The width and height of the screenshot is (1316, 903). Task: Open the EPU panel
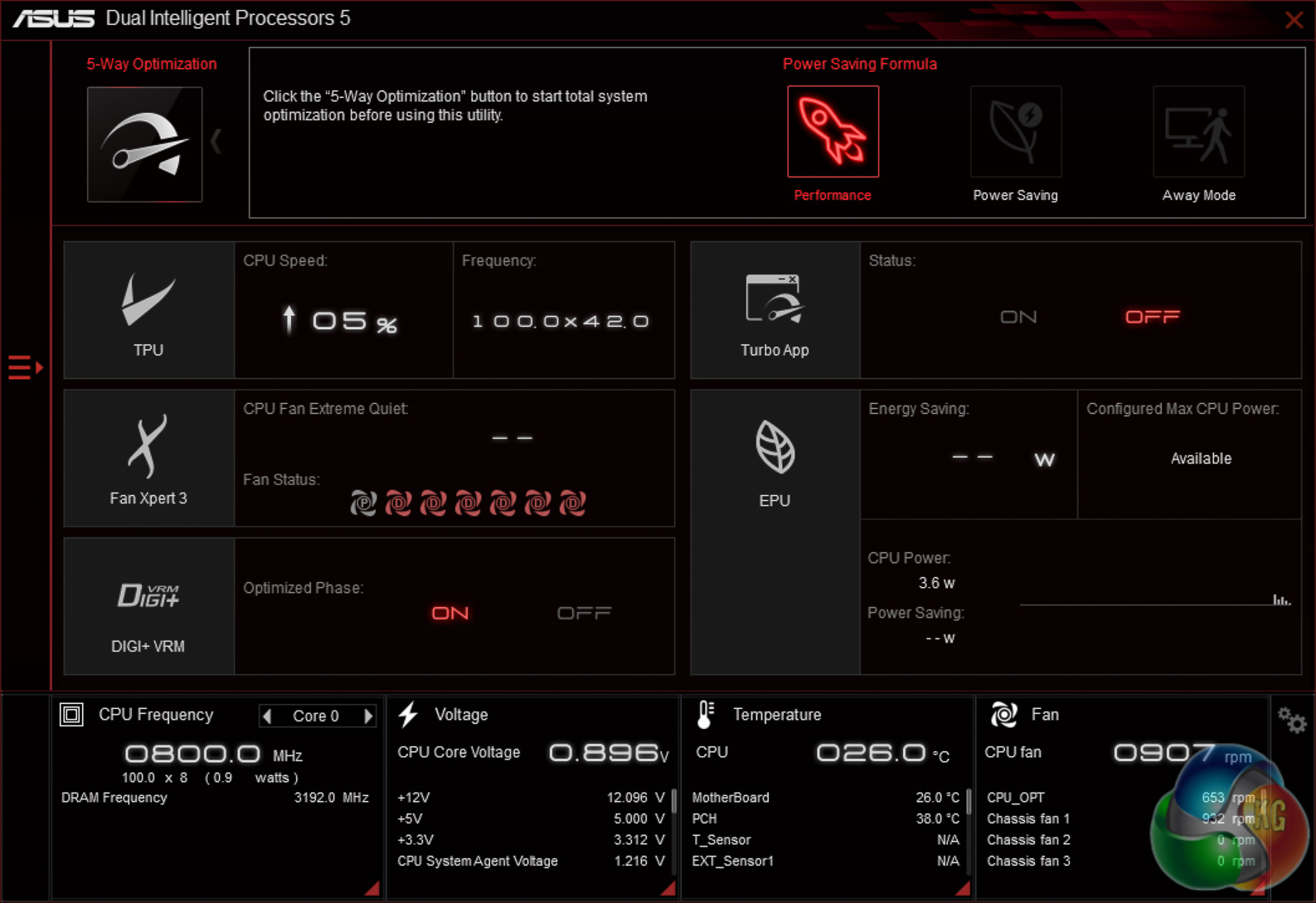[775, 459]
